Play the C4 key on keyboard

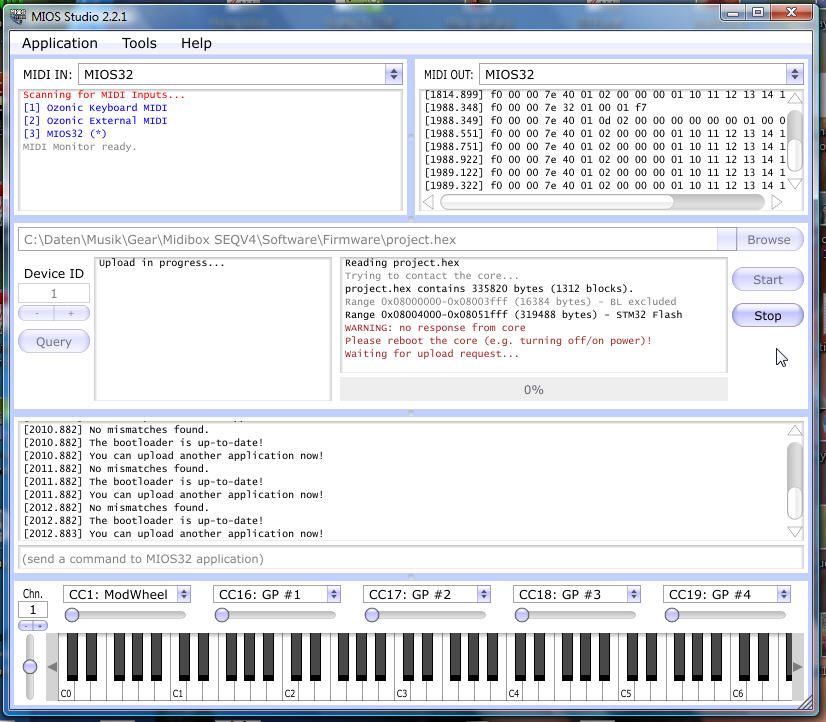pyautogui.click(x=514, y=690)
